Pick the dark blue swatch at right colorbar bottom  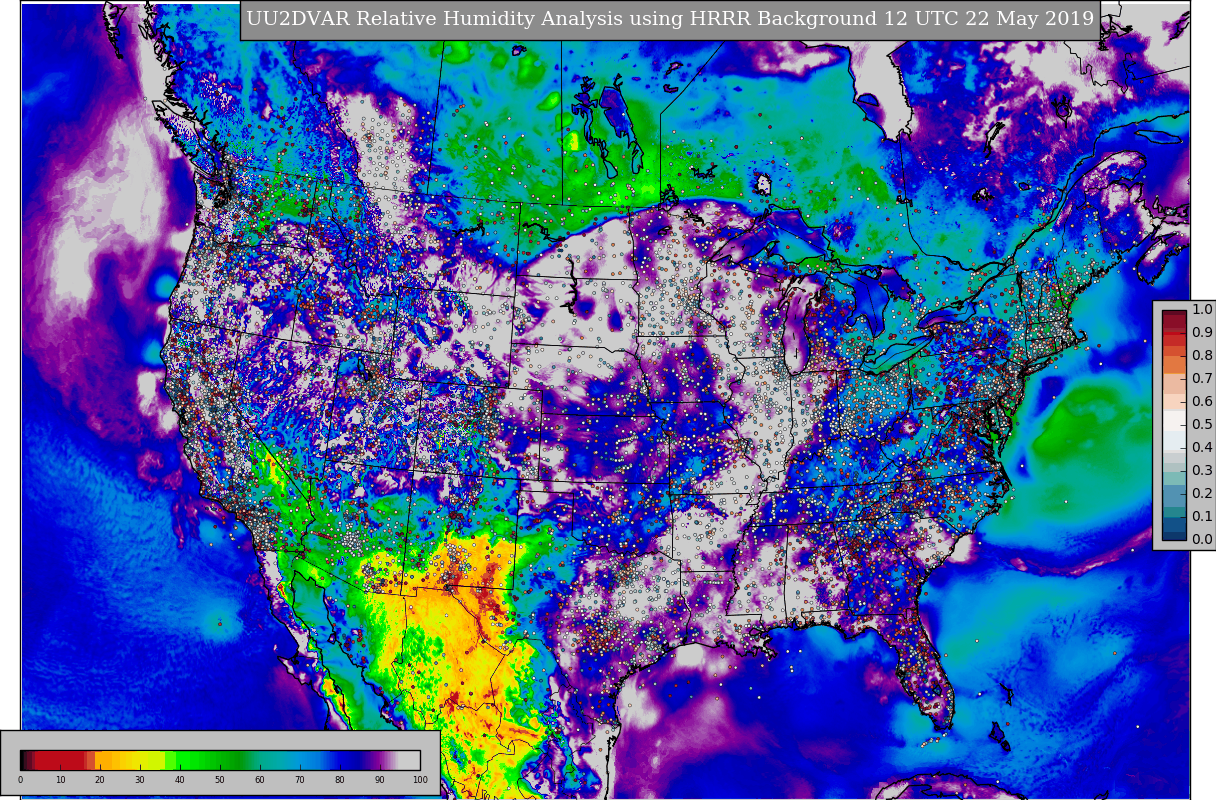point(1174,534)
